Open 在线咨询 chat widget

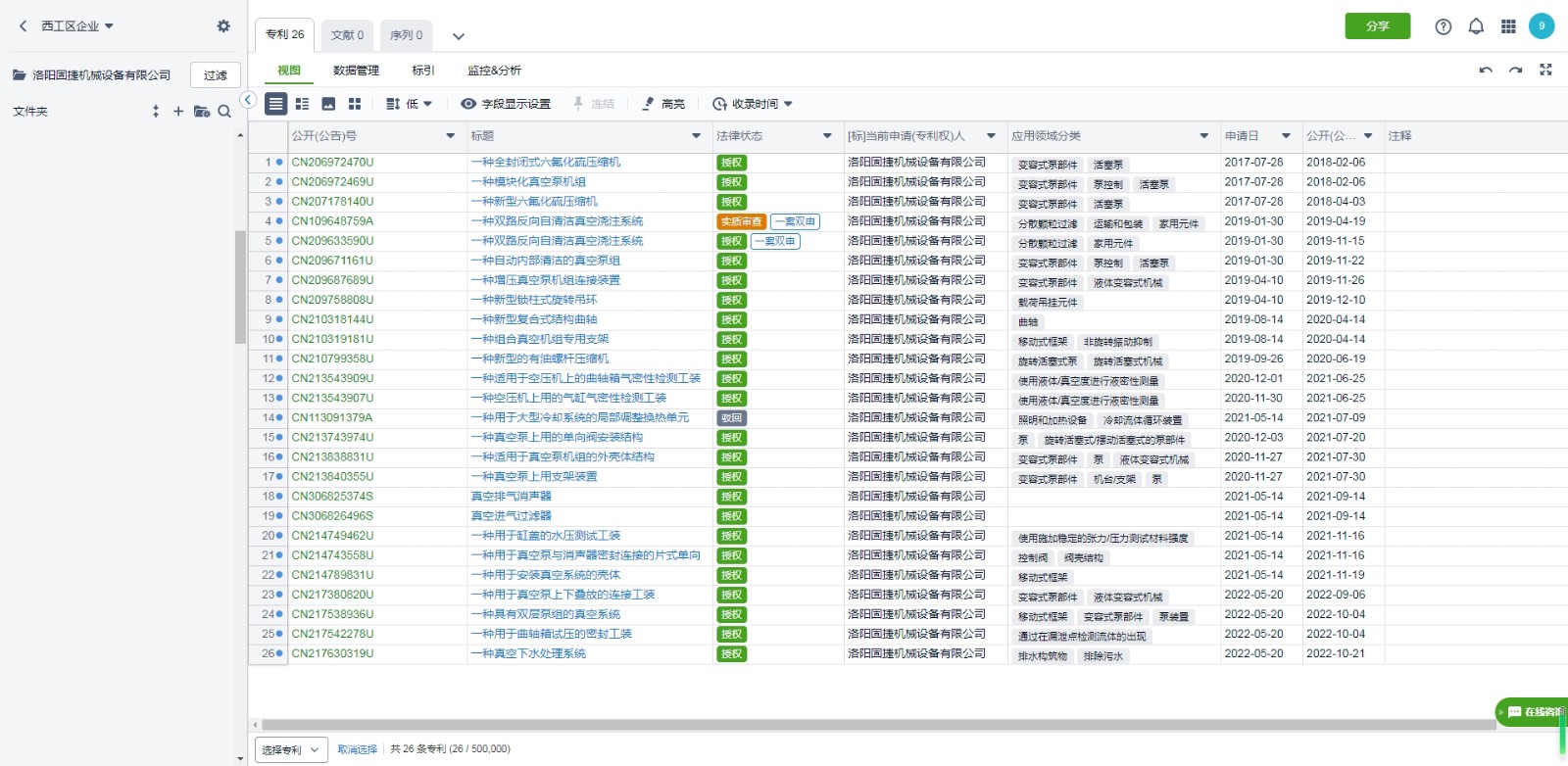click(1532, 712)
